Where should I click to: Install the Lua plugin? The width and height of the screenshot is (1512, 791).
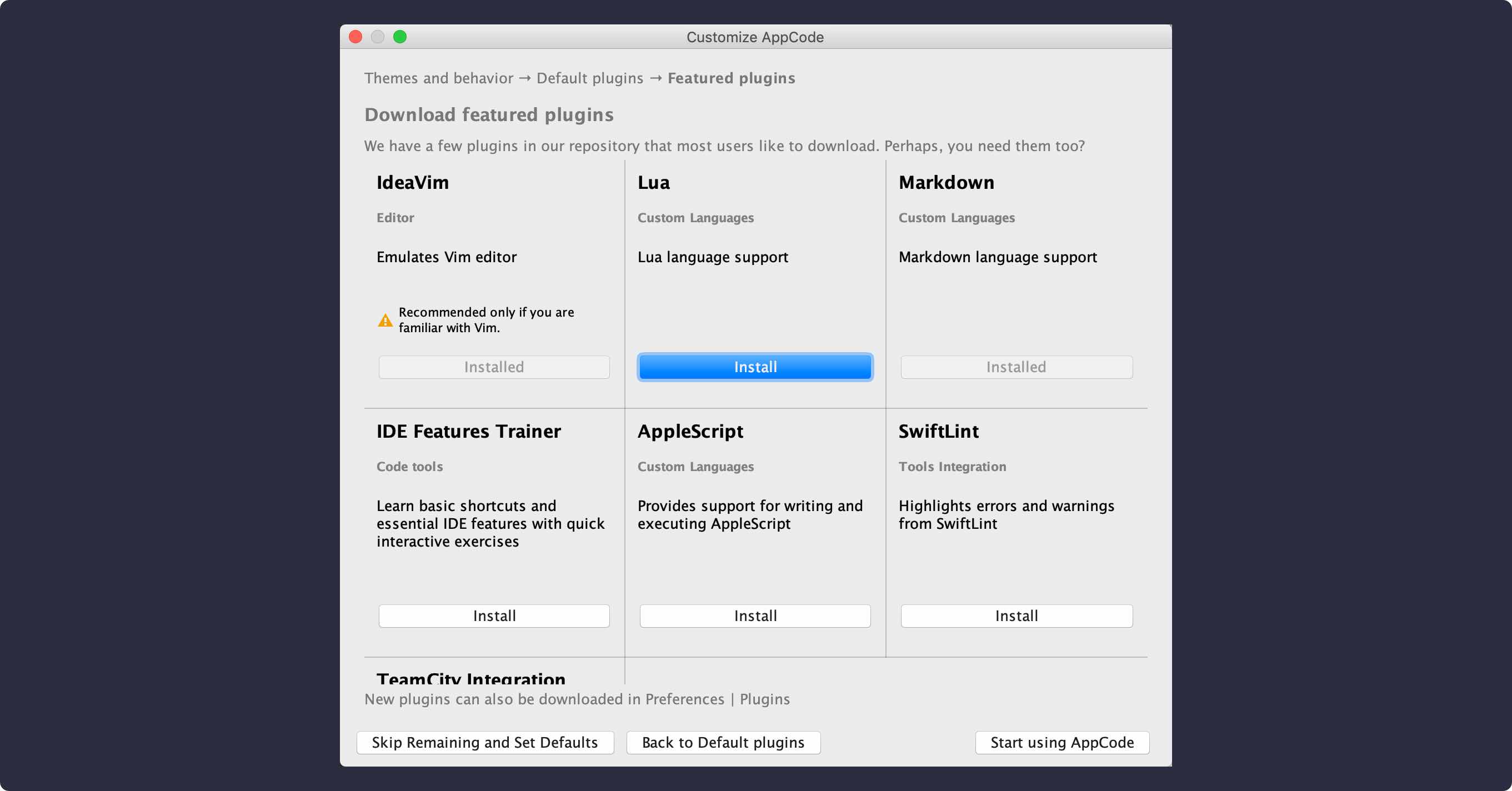(755, 367)
